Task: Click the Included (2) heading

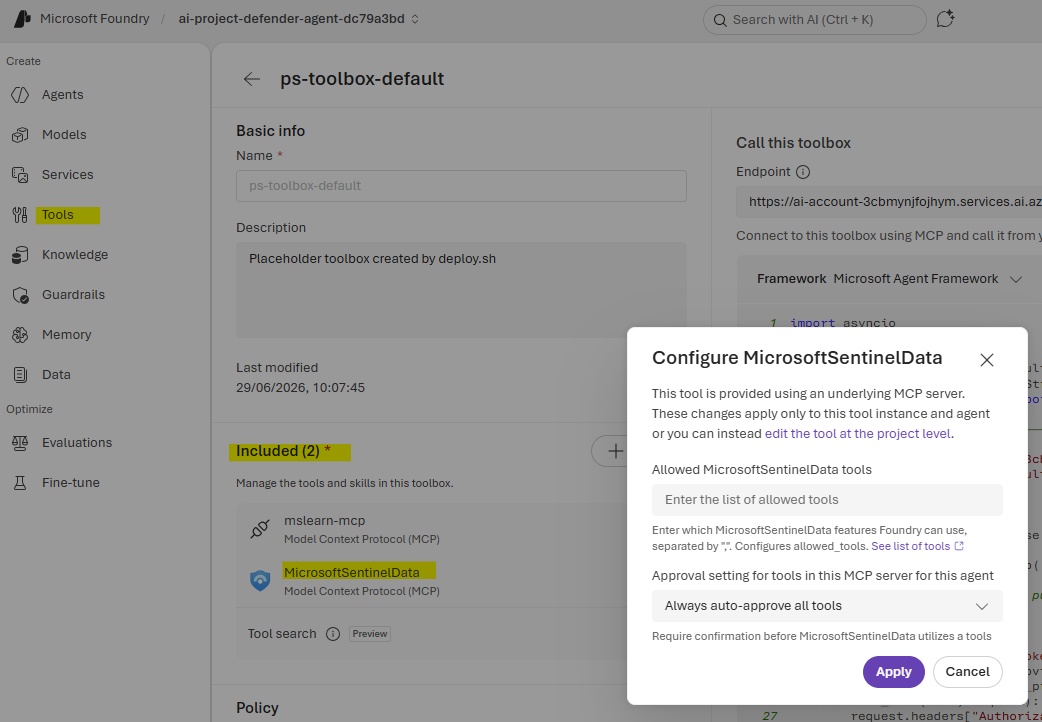Action: click(283, 451)
